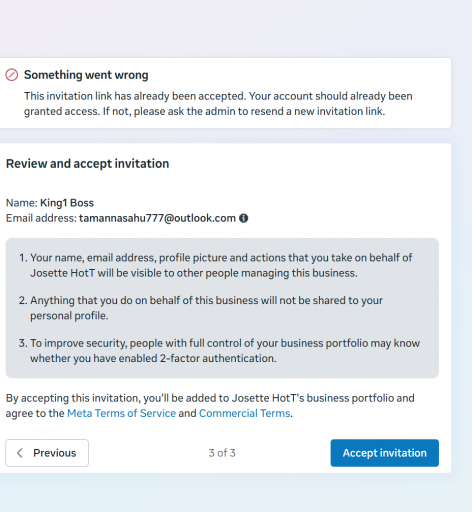
Task: Open the Commercial Terms link
Action: (x=245, y=413)
